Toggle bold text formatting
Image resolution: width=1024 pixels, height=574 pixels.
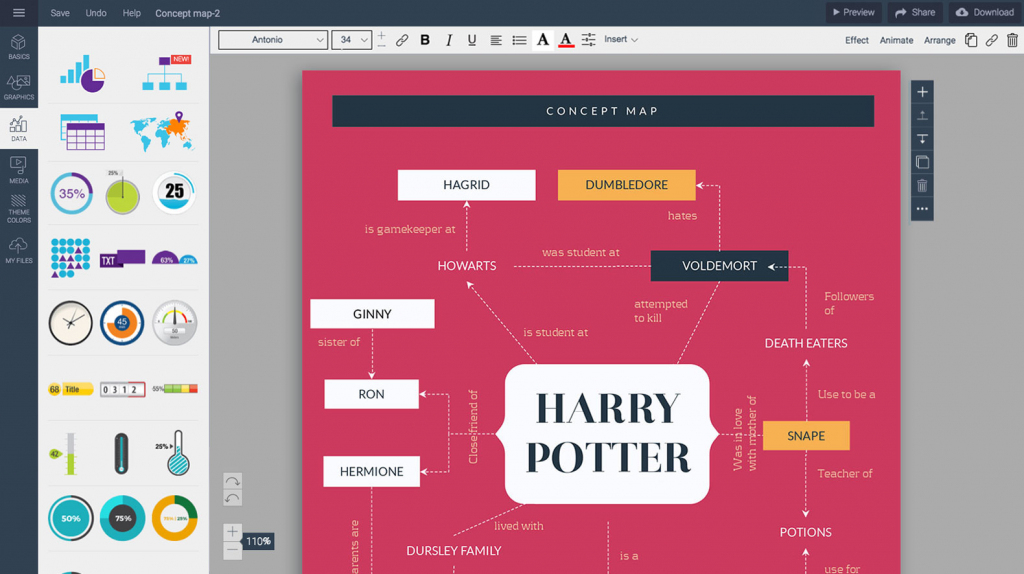425,40
